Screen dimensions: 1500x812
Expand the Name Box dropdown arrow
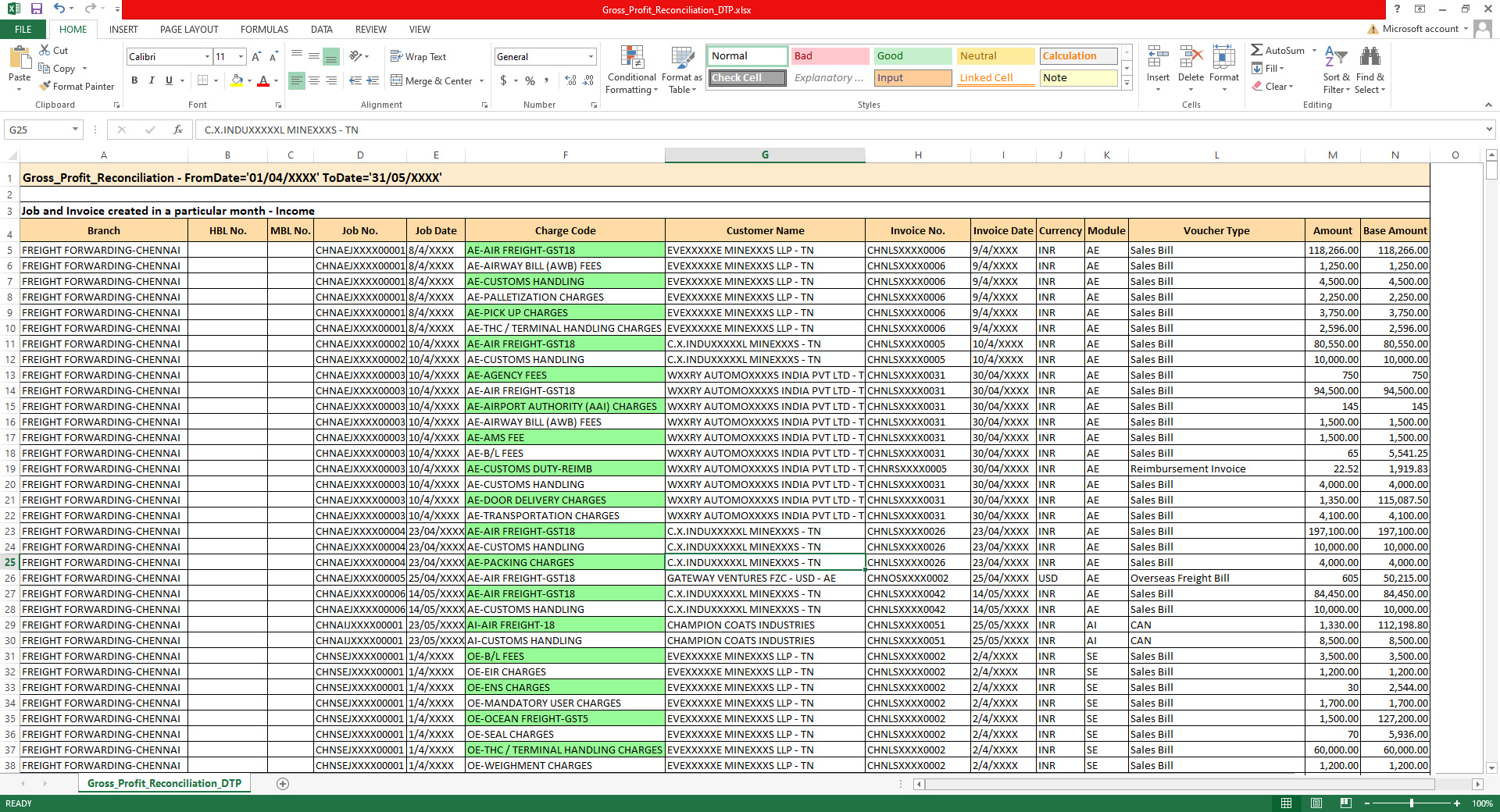coord(75,130)
